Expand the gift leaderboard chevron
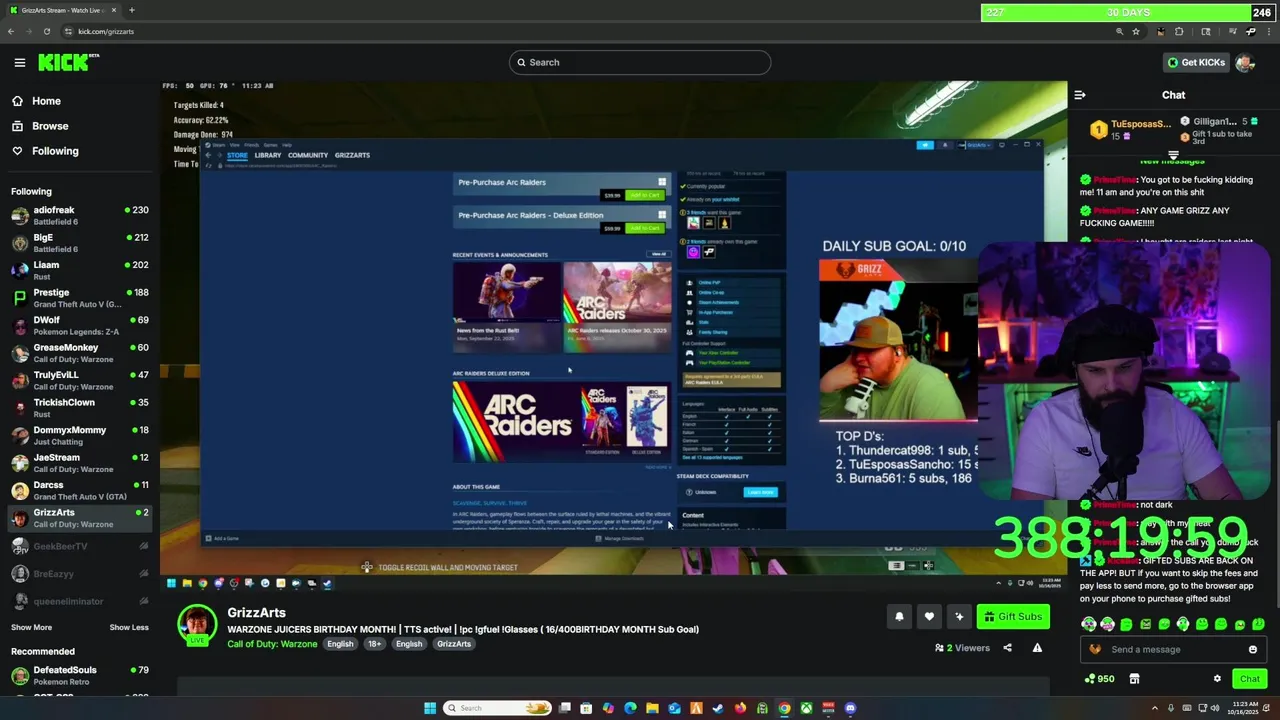This screenshot has height=720, width=1280. pos(1173,154)
